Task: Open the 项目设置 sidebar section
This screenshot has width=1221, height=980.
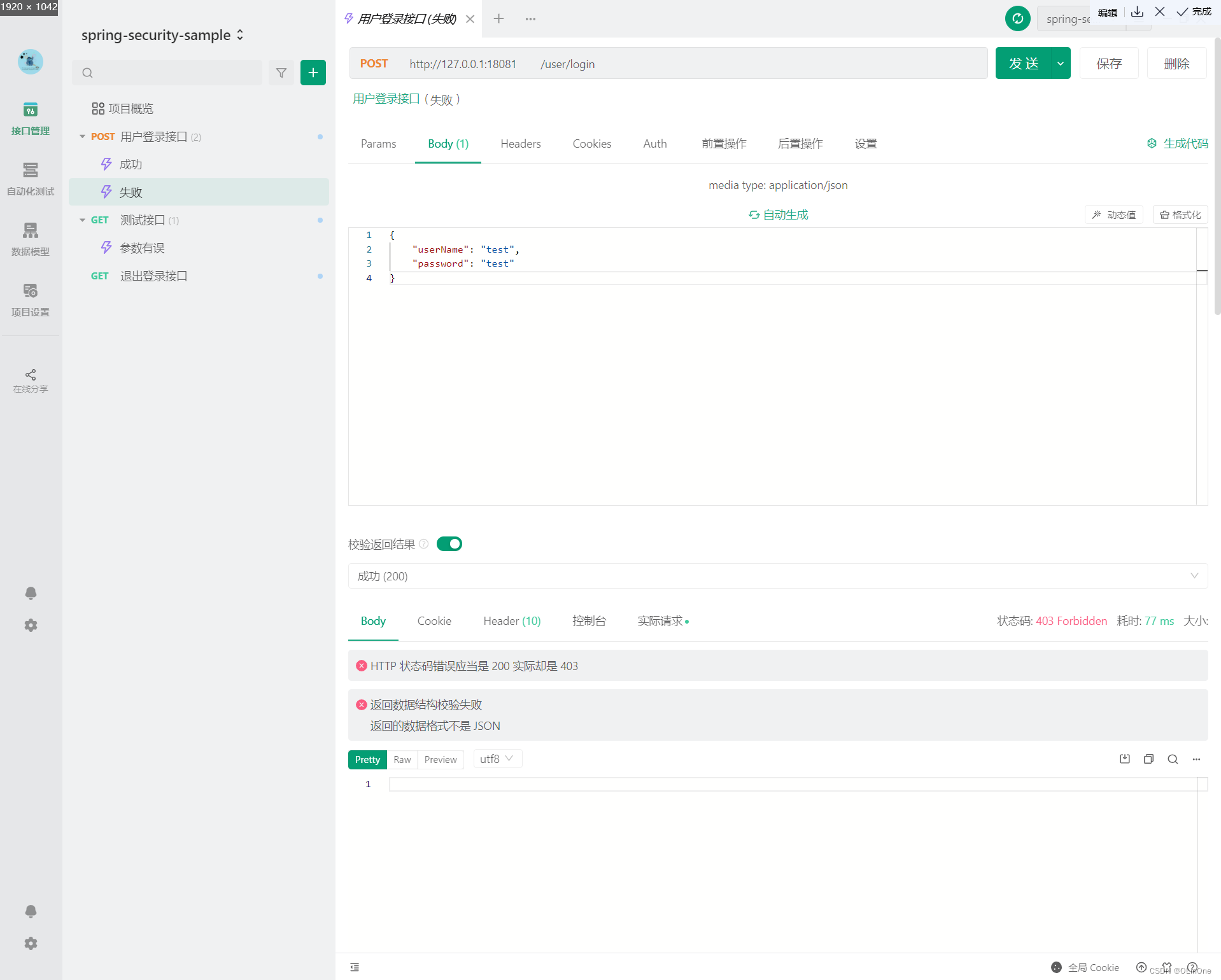Action: (x=31, y=300)
